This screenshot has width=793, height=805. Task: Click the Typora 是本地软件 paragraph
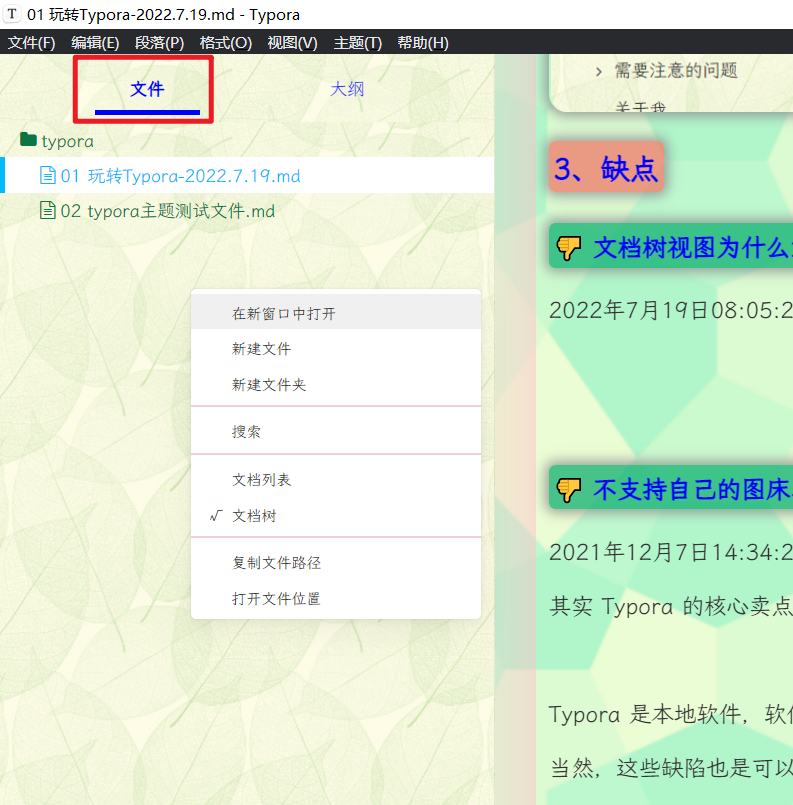pos(671,714)
